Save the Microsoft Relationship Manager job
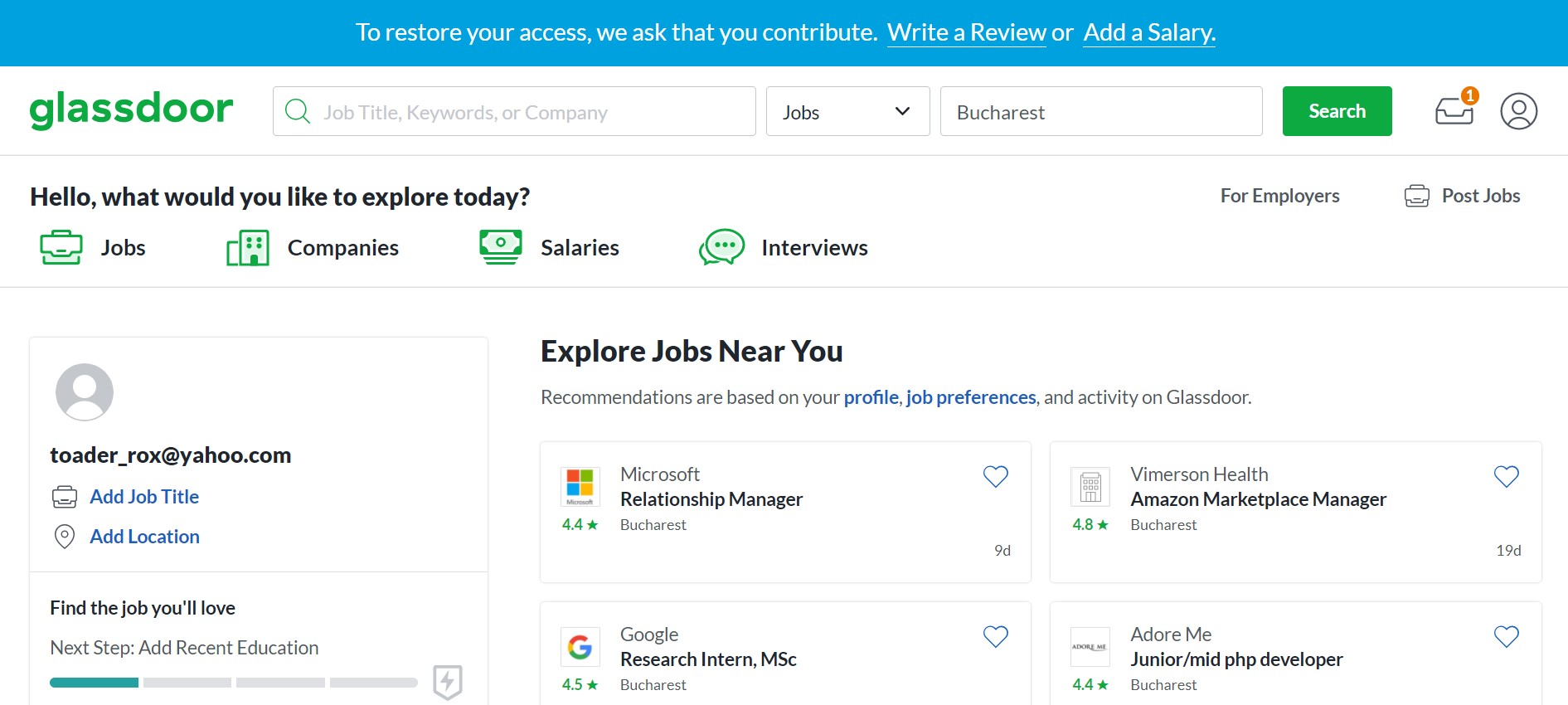The height and width of the screenshot is (705, 1568). pyautogui.click(x=996, y=476)
